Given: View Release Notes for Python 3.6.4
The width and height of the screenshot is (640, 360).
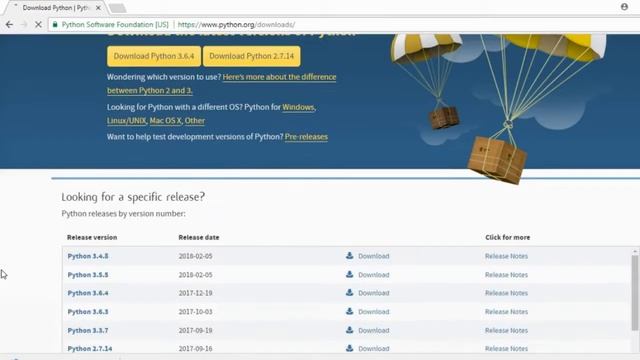Looking at the screenshot, I should [x=506, y=293].
